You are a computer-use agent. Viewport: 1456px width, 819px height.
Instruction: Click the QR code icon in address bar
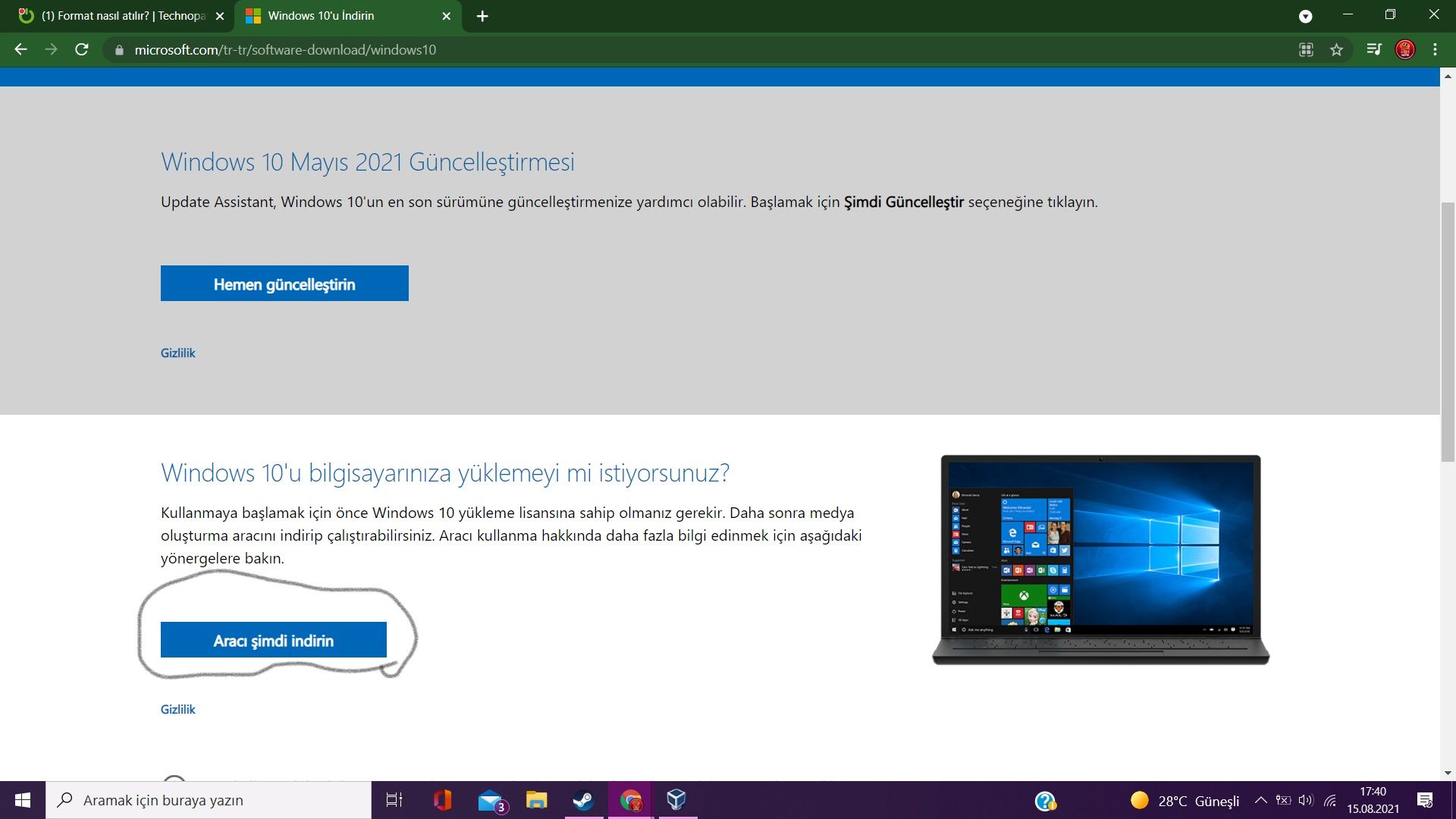[x=1306, y=50]
